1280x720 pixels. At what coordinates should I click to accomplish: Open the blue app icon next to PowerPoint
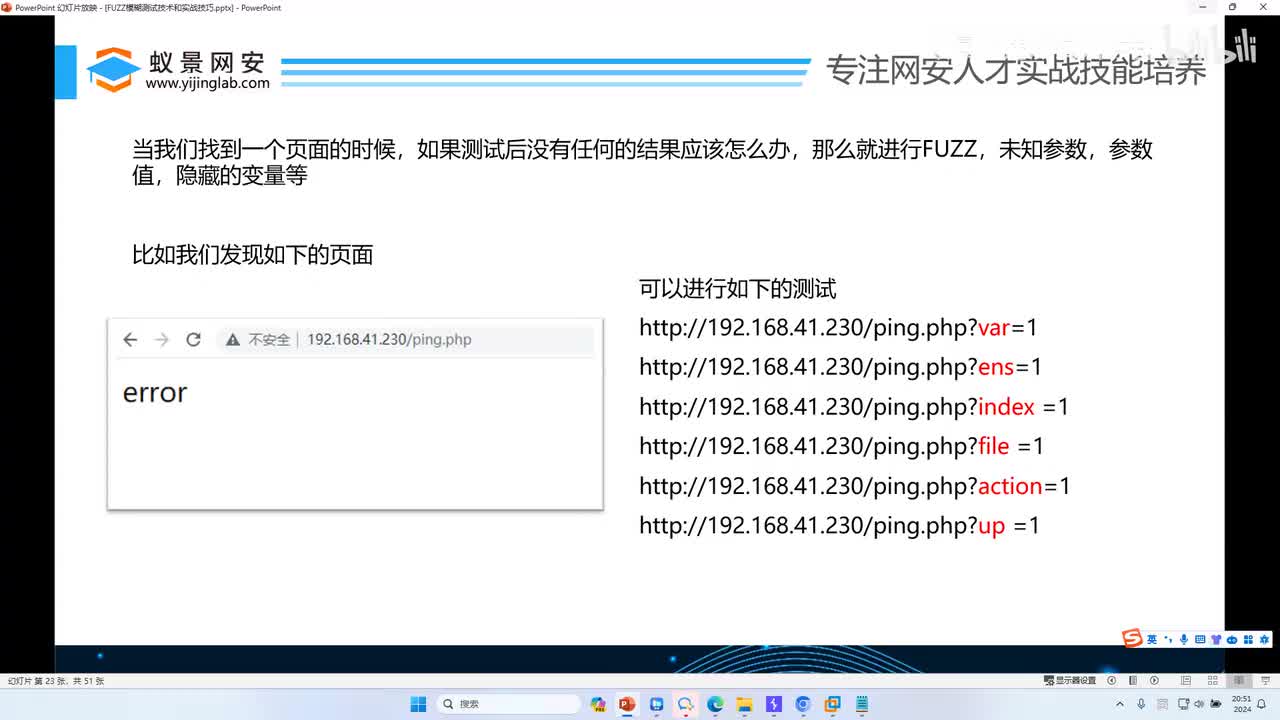pyautogui.click(x=657, y=704)
